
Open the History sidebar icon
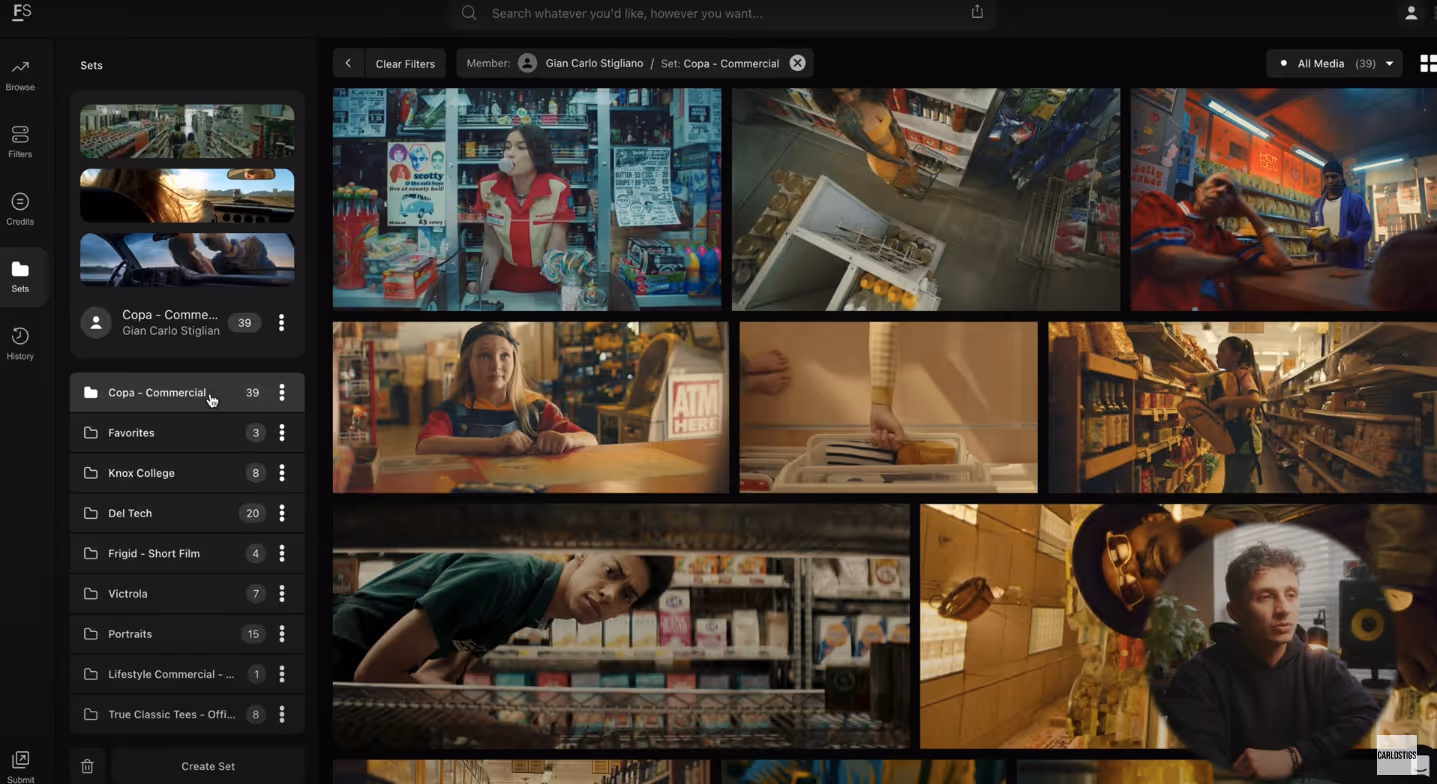pyautogui.click(x=20, y=343)
